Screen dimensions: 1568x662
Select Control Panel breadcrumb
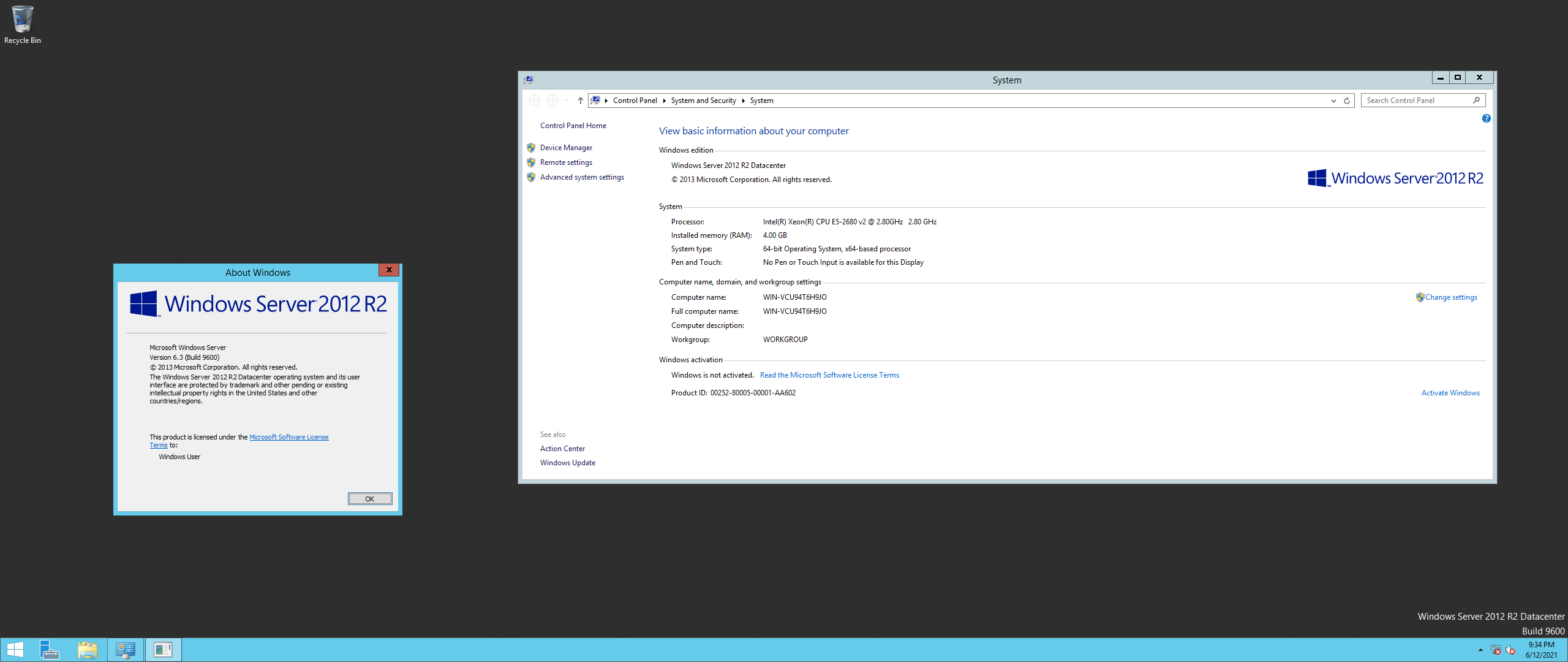pyautogui.click(x=635, y=101)
